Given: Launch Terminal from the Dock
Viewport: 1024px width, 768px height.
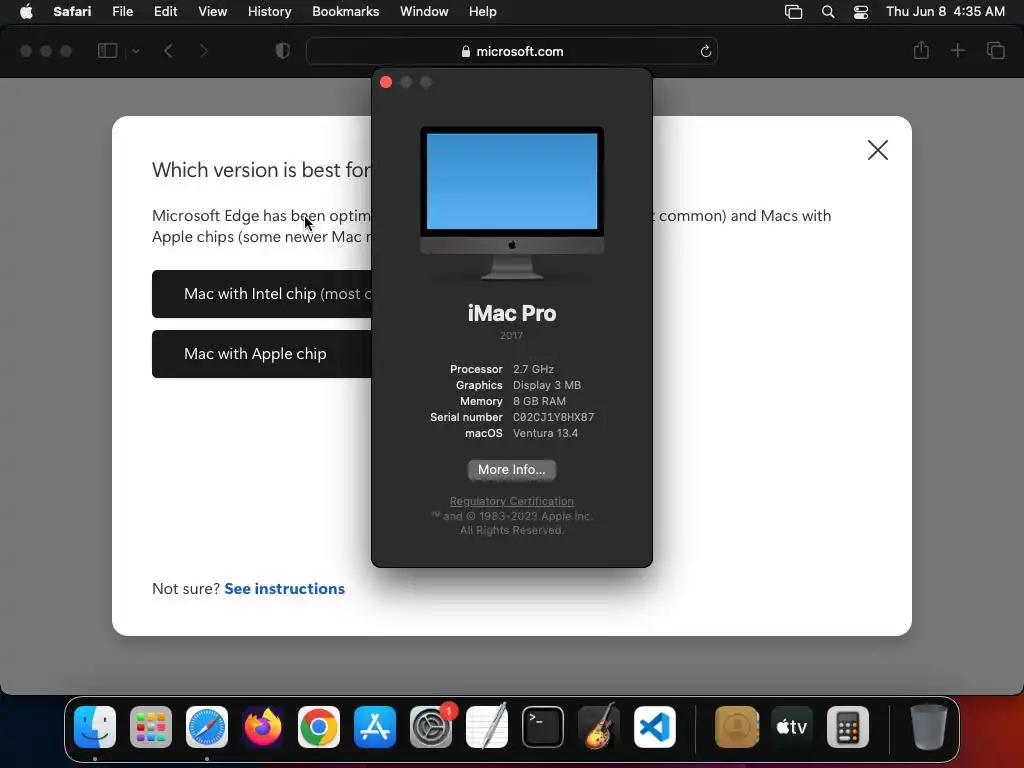Looking at the screenshot, I should [x=543, y=727].
